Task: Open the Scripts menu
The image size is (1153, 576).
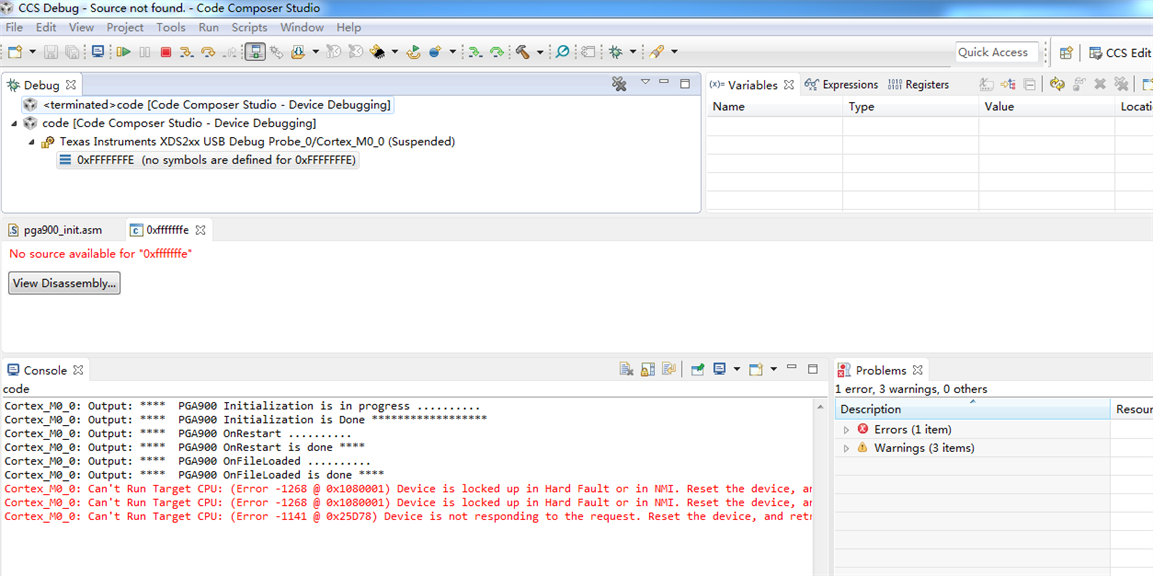Action: [x=249, y=27]
